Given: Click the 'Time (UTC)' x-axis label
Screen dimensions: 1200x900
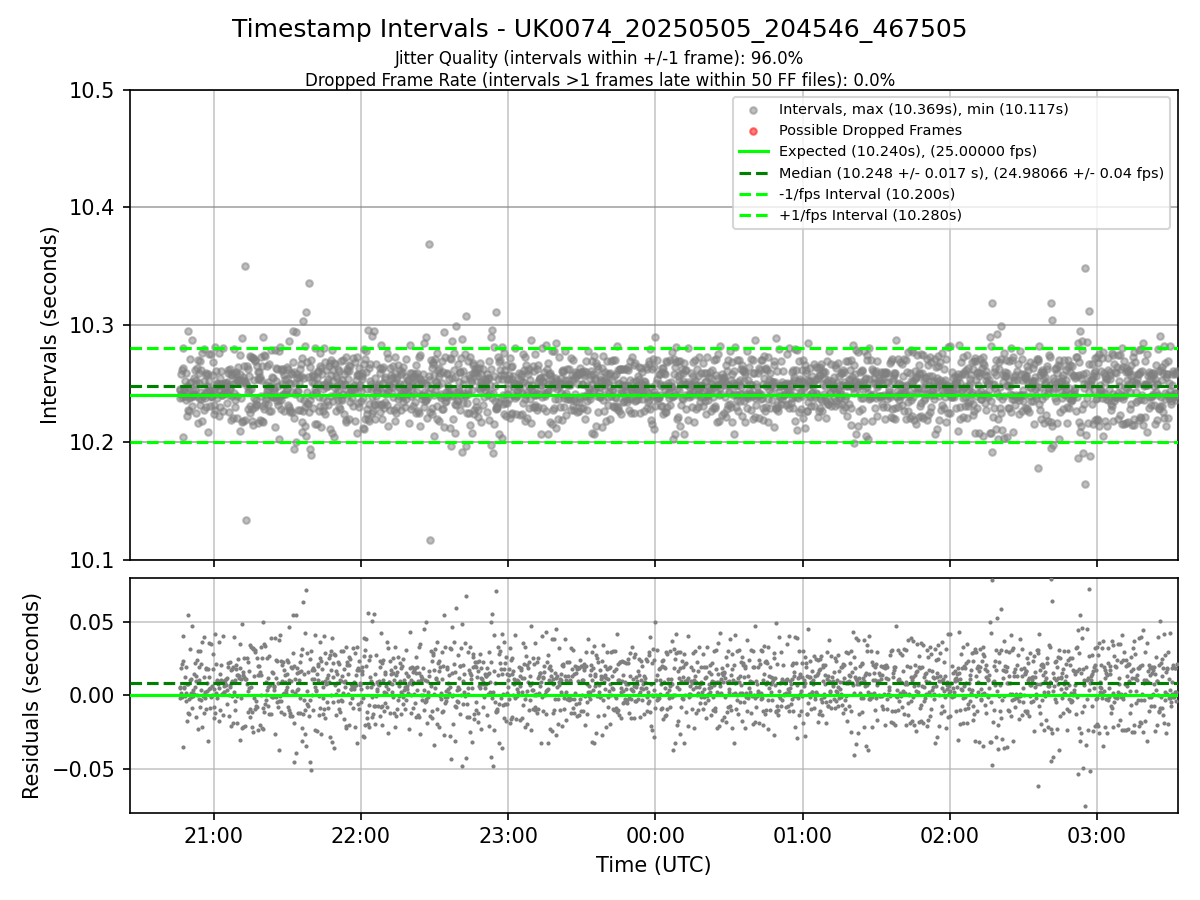Looking at the screenshot, I should [x=653, y=865].
